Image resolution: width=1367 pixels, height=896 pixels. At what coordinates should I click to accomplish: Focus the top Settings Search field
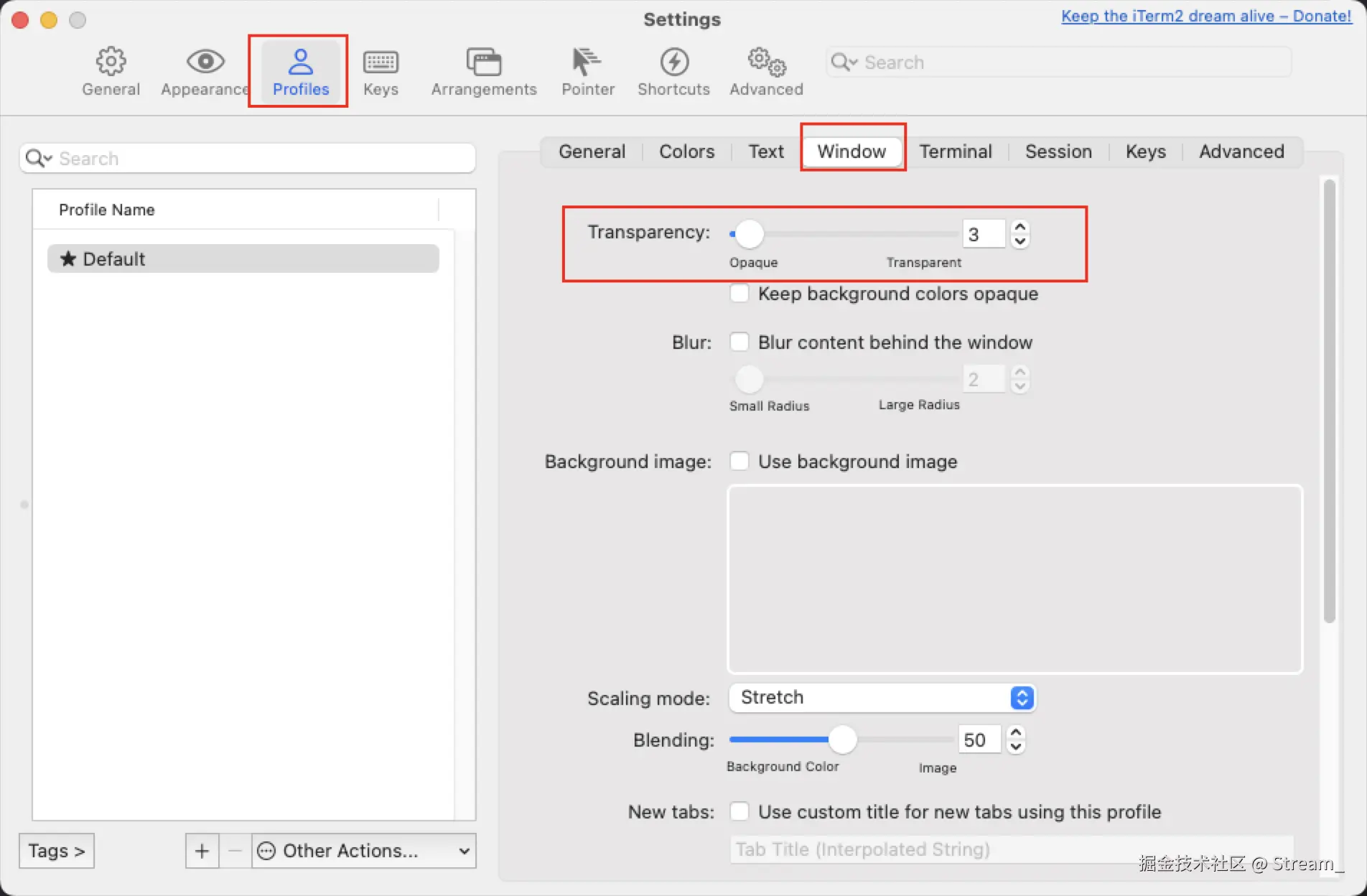click(x=1059, y=62)
